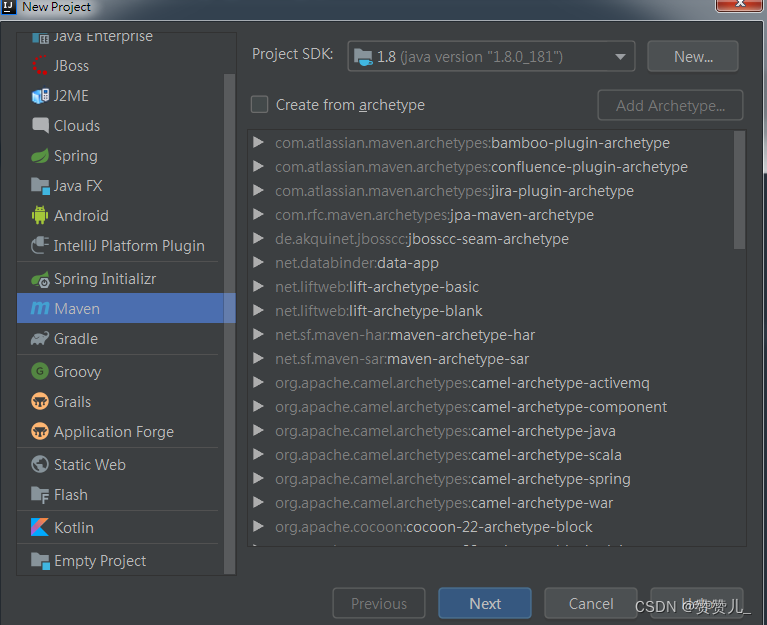Click the Maven m icon
The height and width of the screenshot is (625, 767).
(40, 309)
